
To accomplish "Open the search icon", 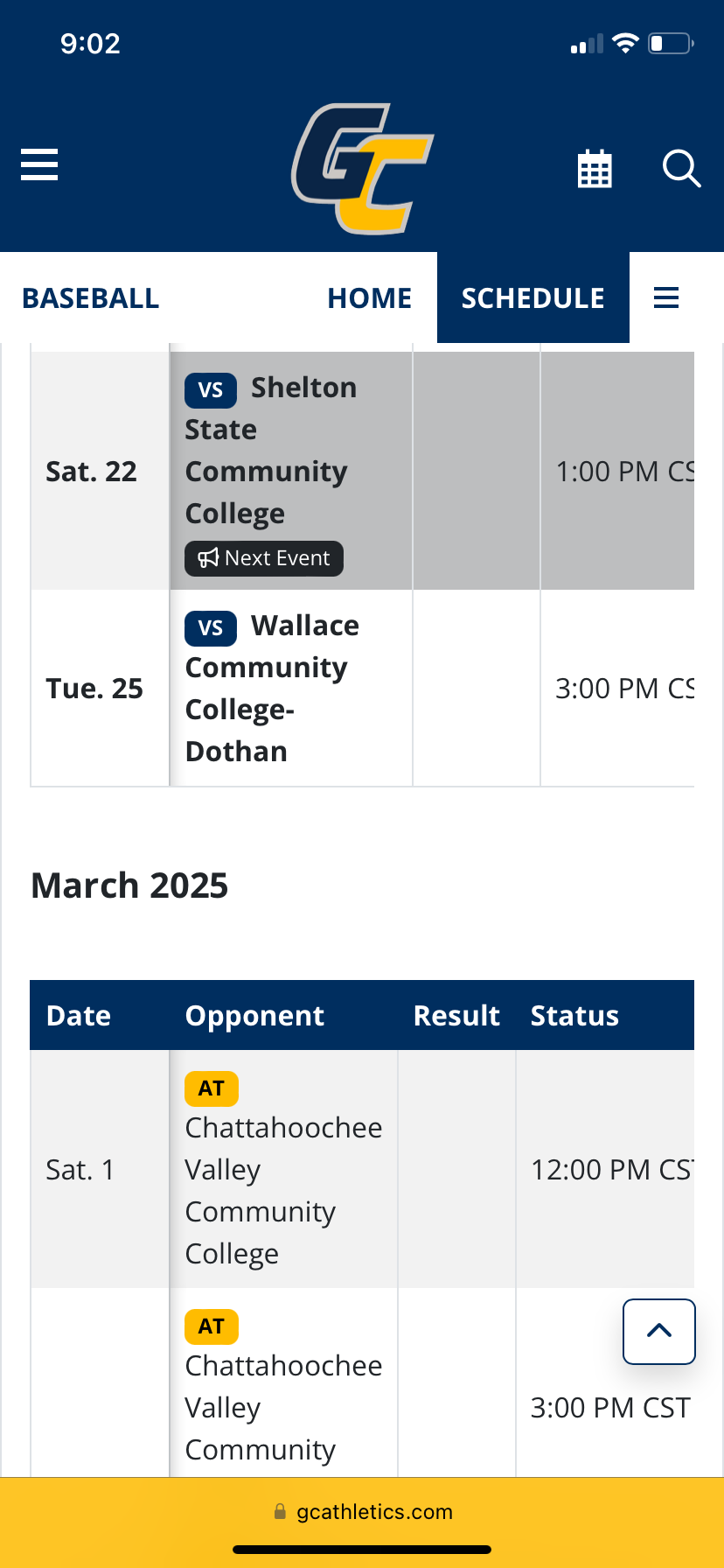I will (x=681, y=170).
